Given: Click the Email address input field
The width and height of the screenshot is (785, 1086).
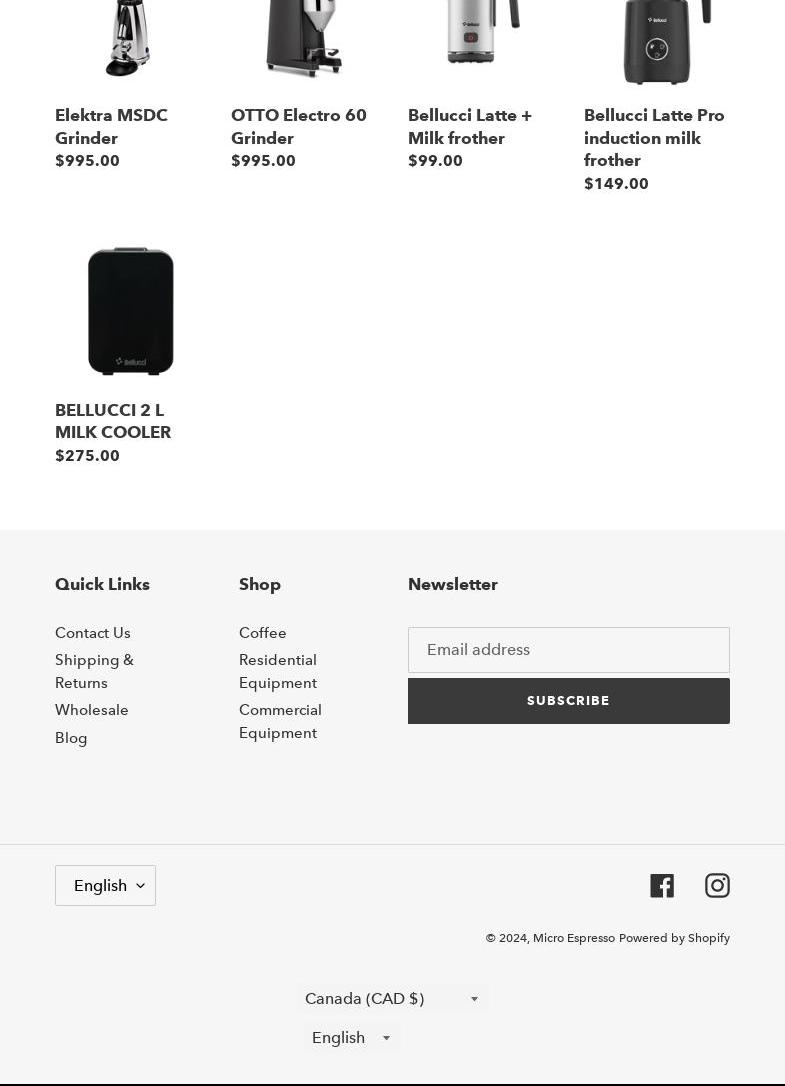Looking at the screenshot, I should [568, 650].
